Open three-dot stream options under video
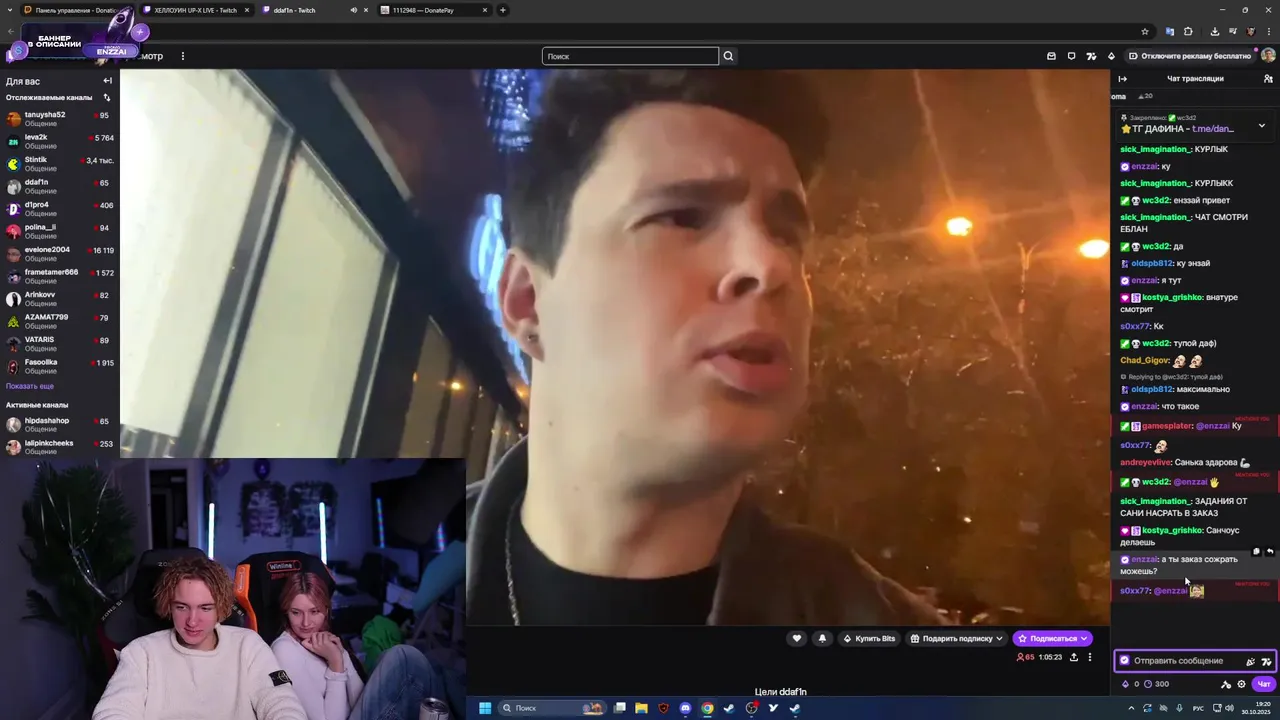Screen dimensions: 1280x720 [1090, 657]
